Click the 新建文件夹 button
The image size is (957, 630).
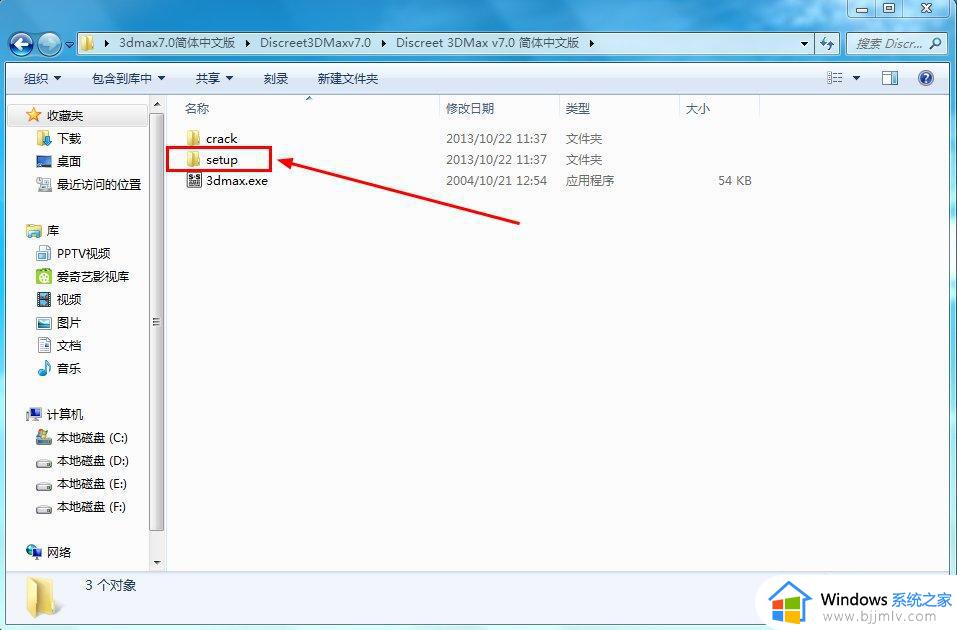tap(347, 78)
